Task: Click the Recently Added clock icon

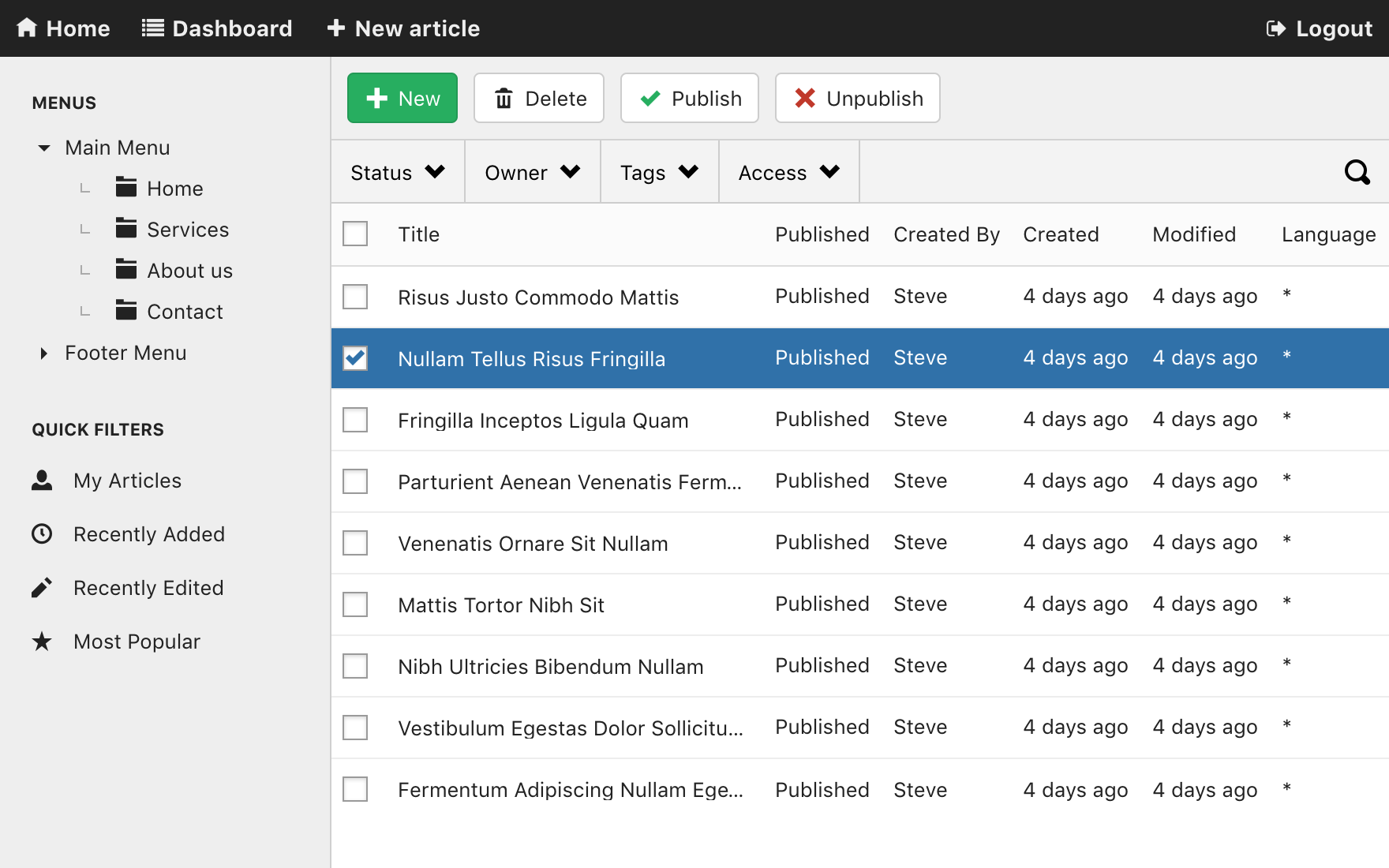Action: (42, 534)
